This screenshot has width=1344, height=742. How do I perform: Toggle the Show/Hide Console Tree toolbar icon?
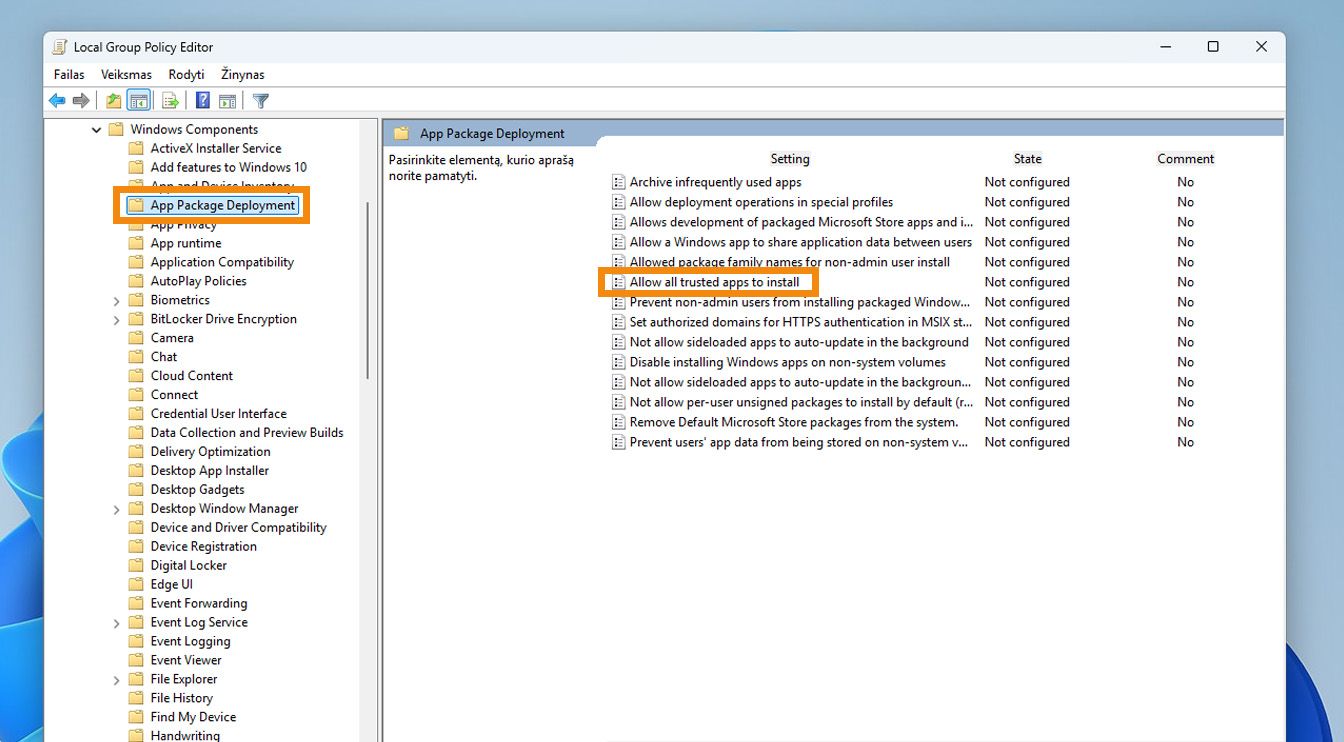139,101
